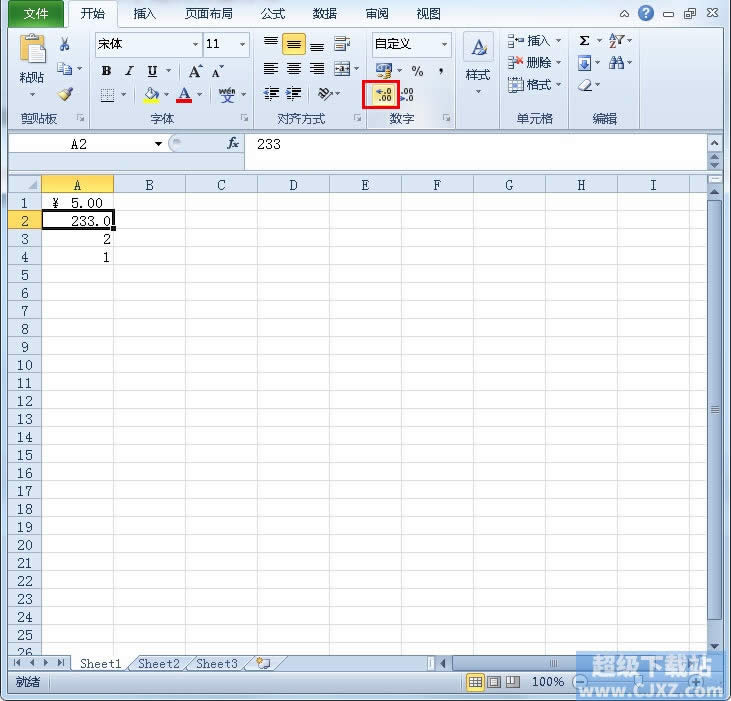The height and width of the screenshot is (701, 731).
Task: Switch to the 数据 tab
Action: [x=324, y=14]
